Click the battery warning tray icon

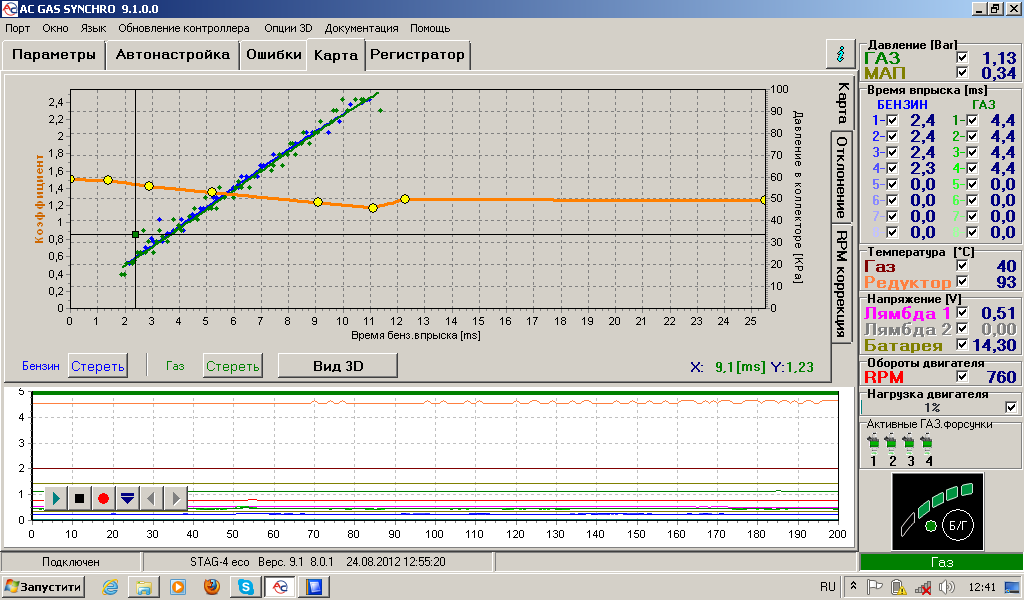(899, 587)
